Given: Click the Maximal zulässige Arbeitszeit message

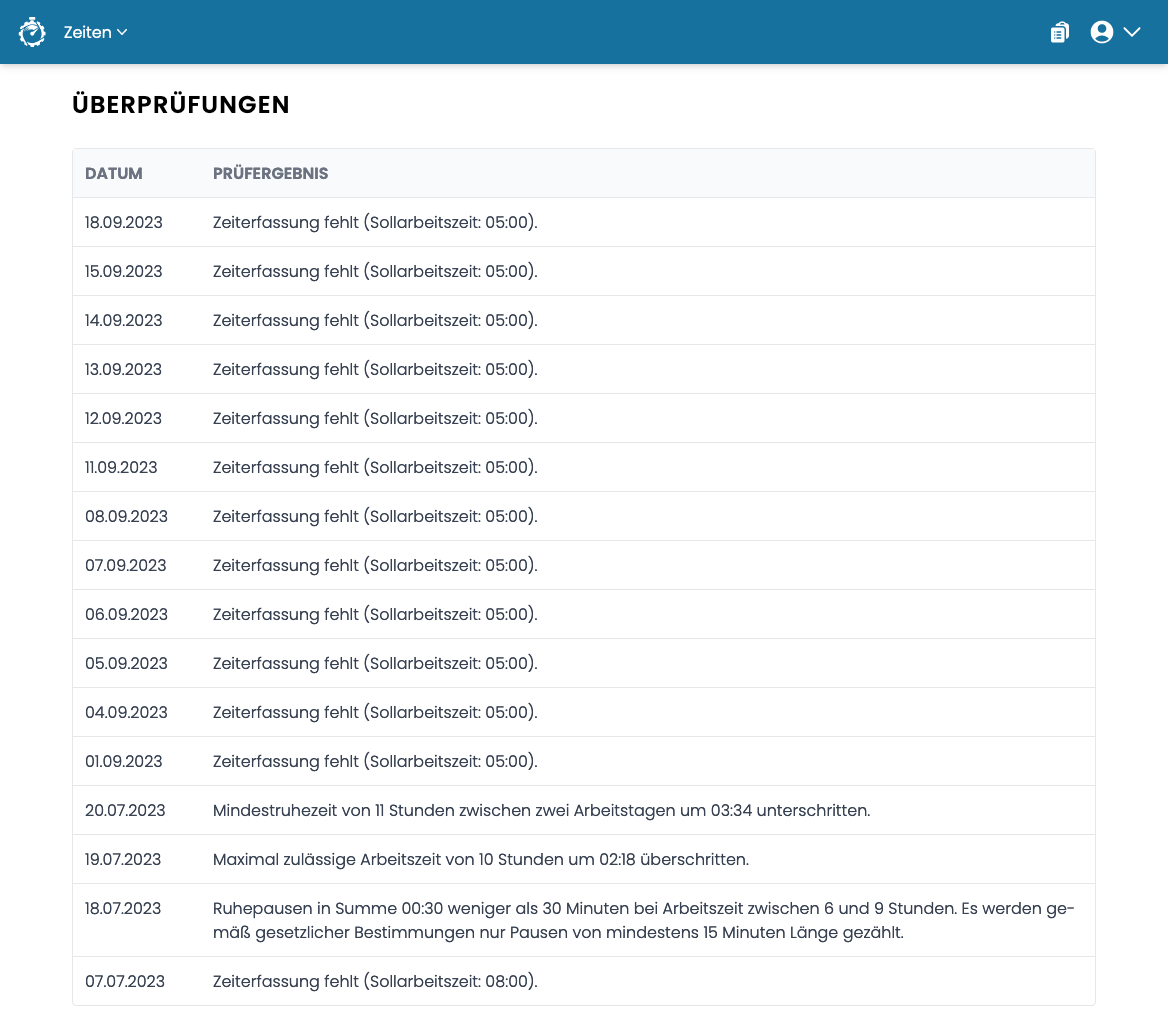Looking at the screenshot, I should pos(481,860).
